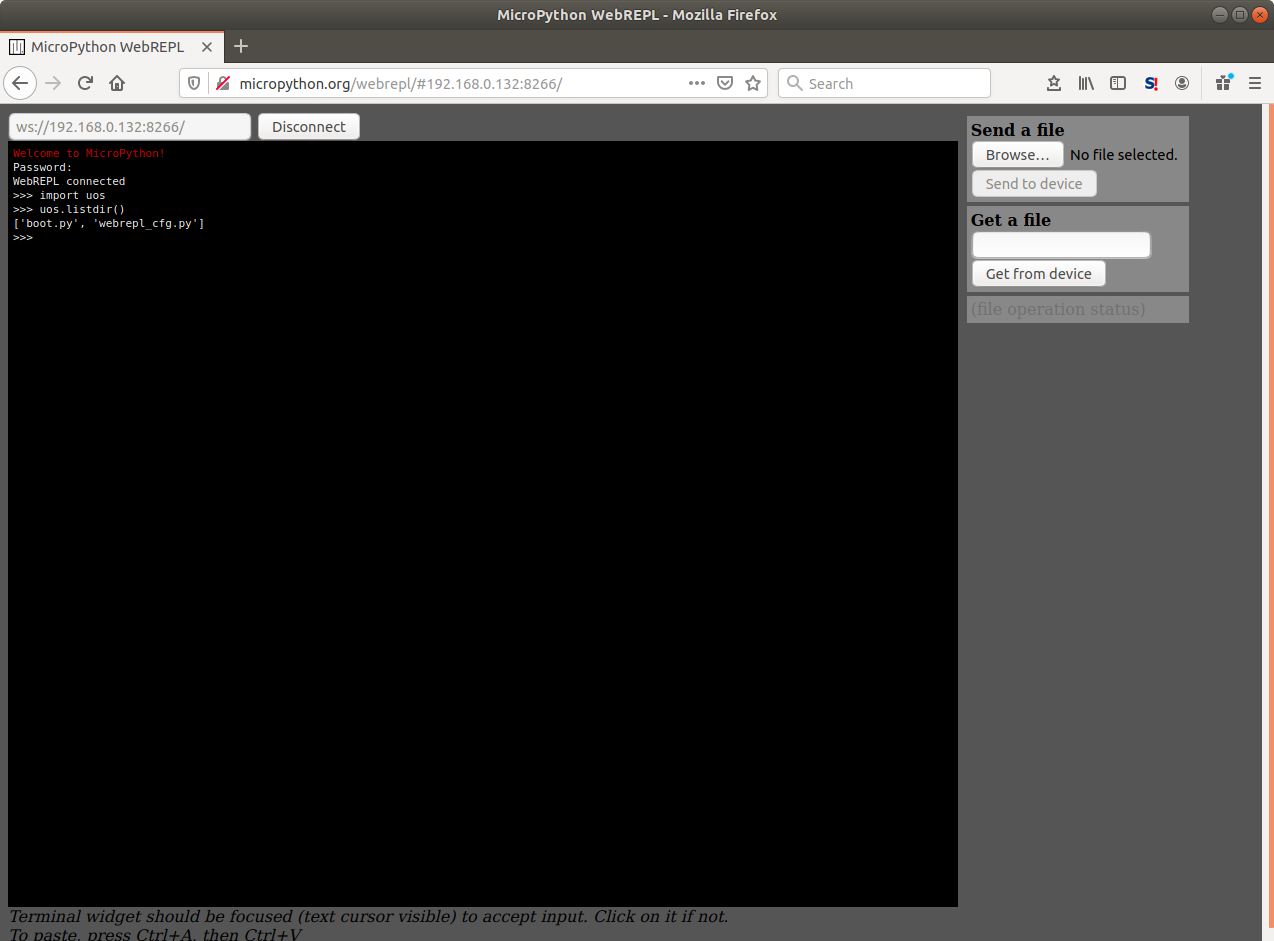
Task: Open the Firefox hamburger menu
Action: [x=1255, y=83]
